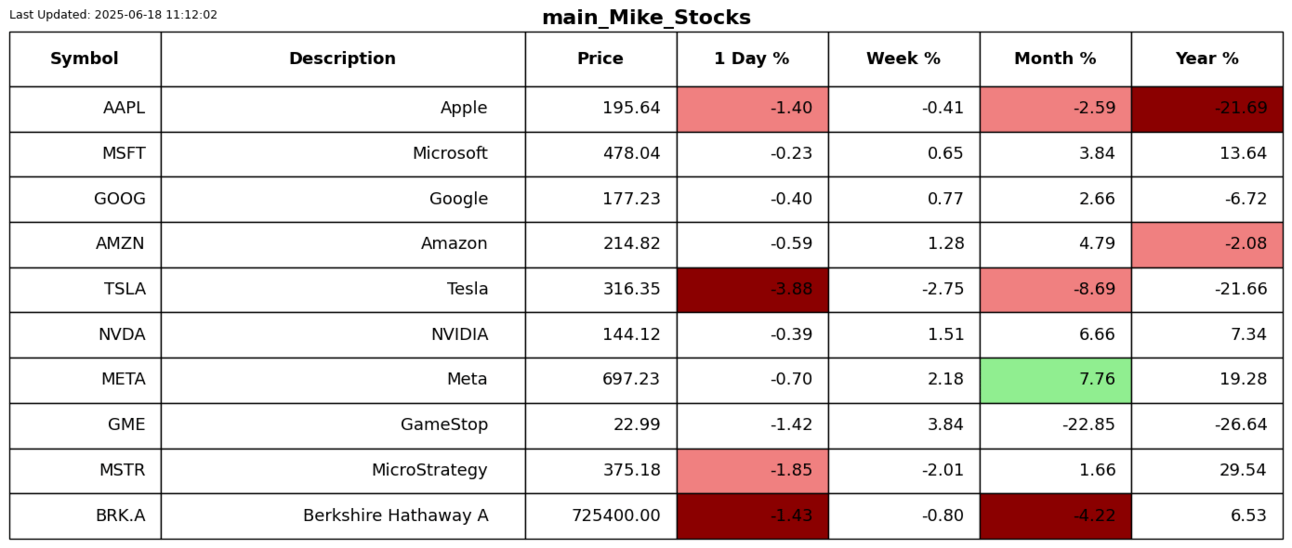Click the Month % column header
Image resolution: width=1292 pixels, height=548 pixels.
click(1055, 59)
